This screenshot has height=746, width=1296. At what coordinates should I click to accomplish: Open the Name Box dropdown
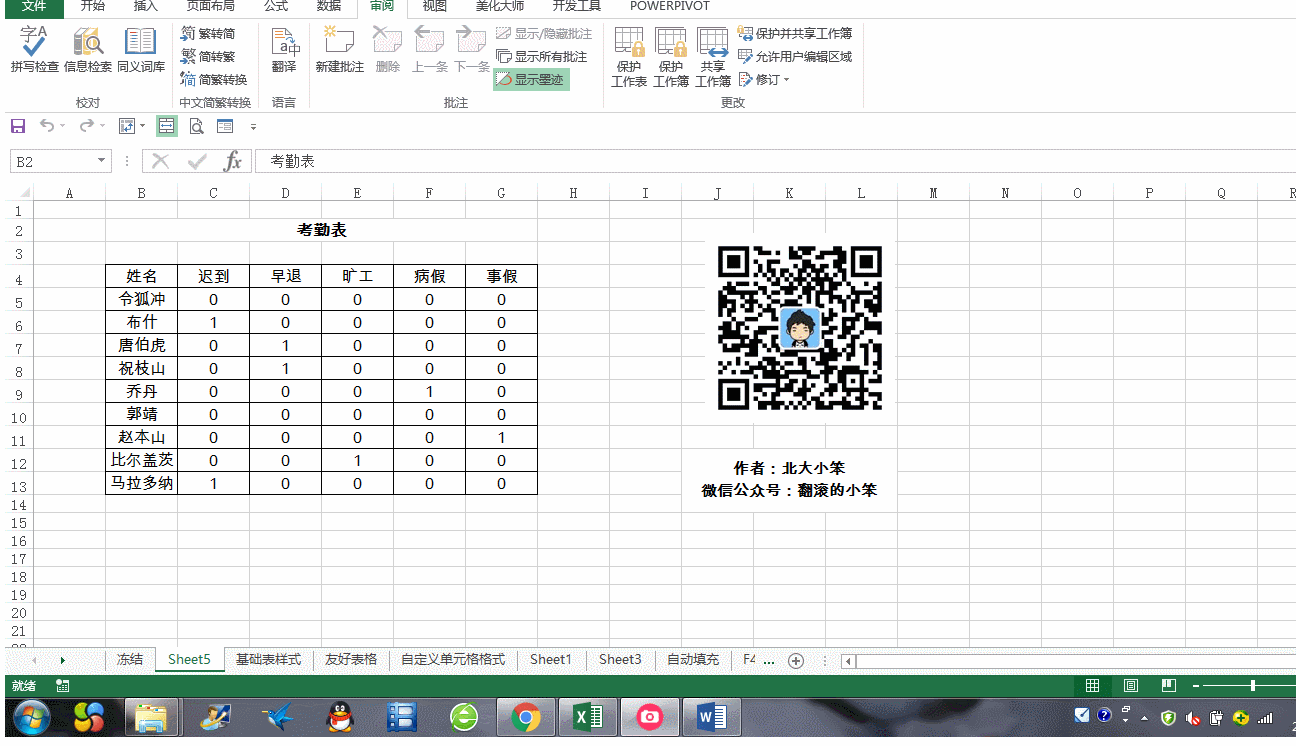click(100, 160)
